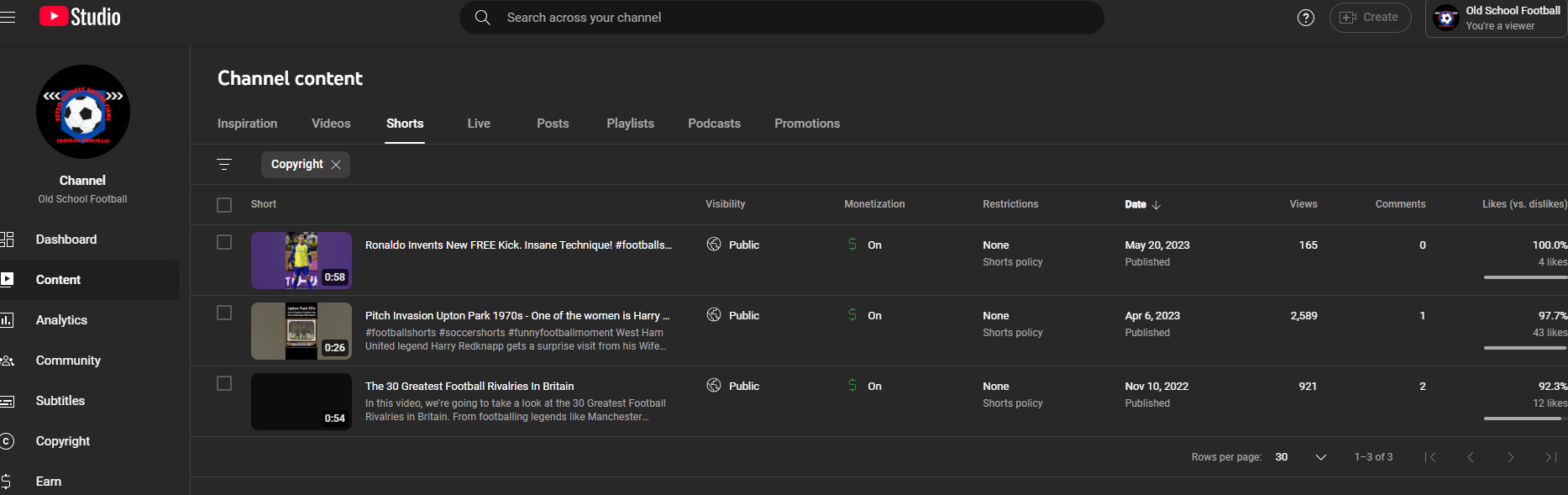Viewport: 1568px width, 495px height.
Task: Click the Likes (vs. dislikes) column header
Action: [1524, 204]
